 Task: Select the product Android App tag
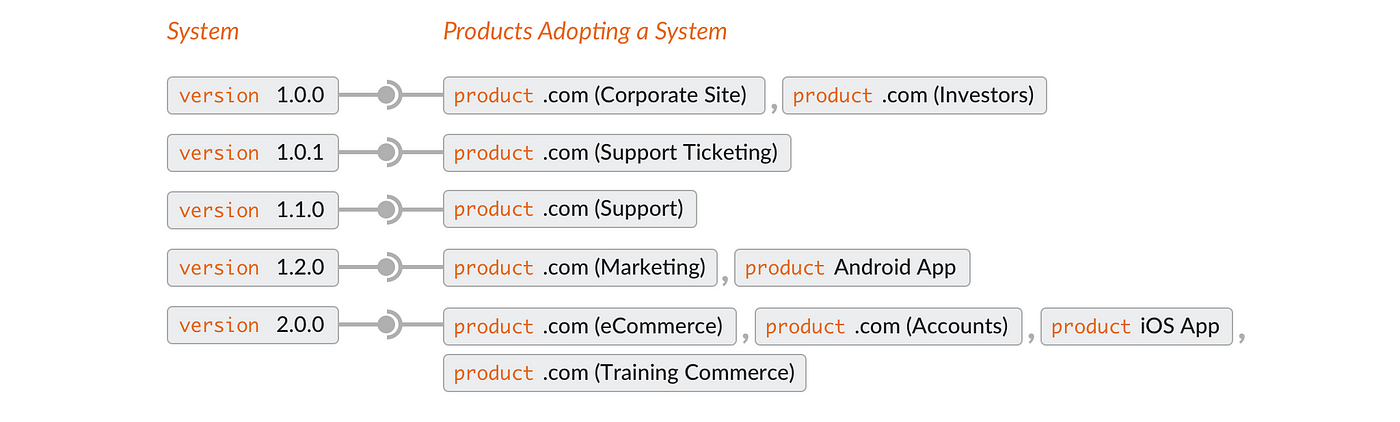pyautogui.click(x=852, y=267)
